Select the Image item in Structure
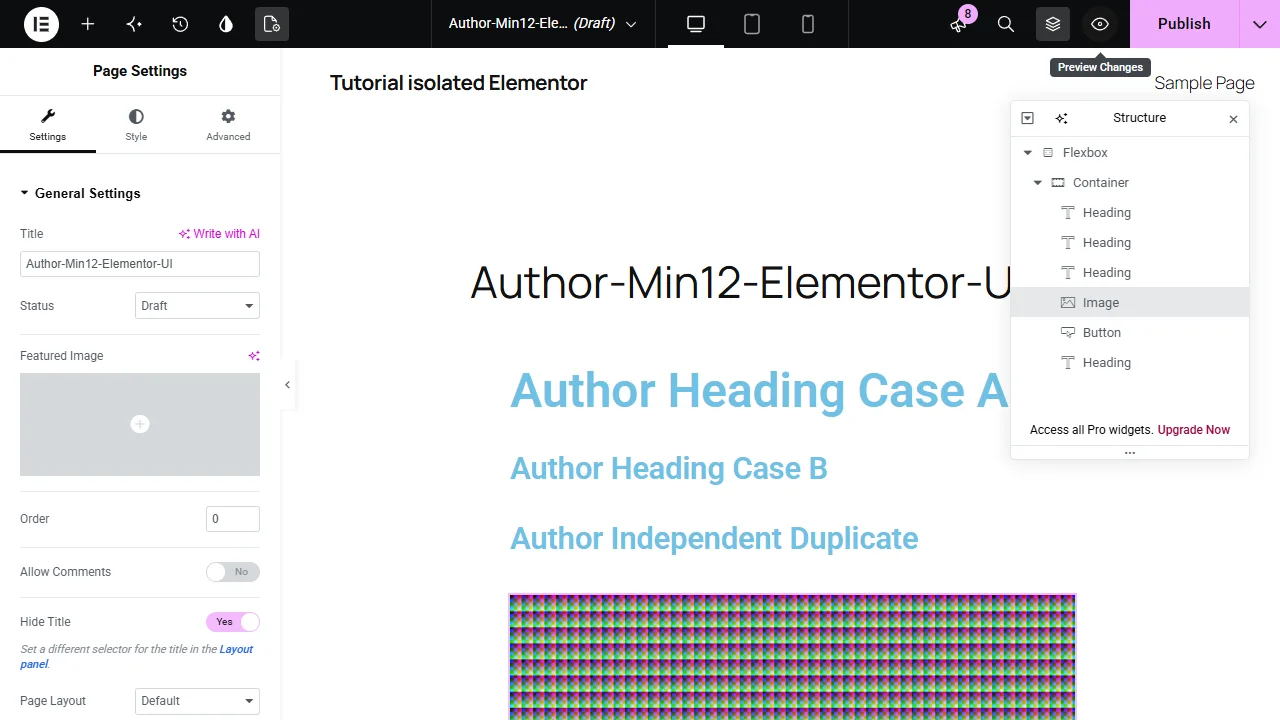 [x=1130, y=302]
